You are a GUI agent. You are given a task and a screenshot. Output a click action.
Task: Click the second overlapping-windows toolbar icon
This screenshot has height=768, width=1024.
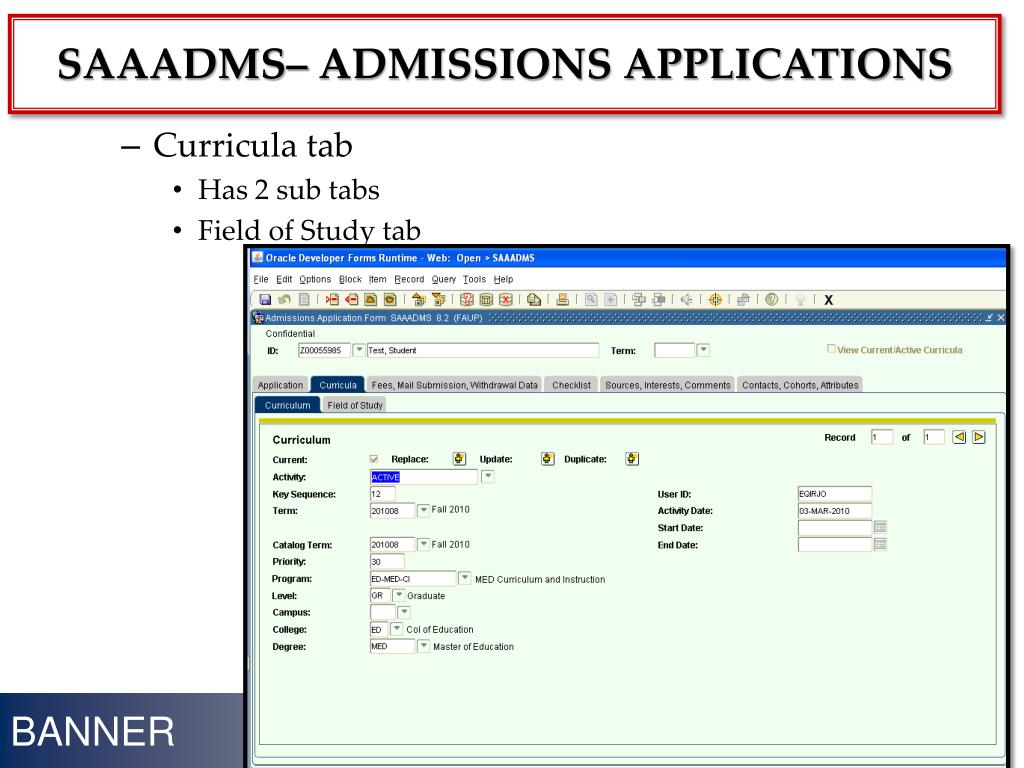(x=659, y=300)
